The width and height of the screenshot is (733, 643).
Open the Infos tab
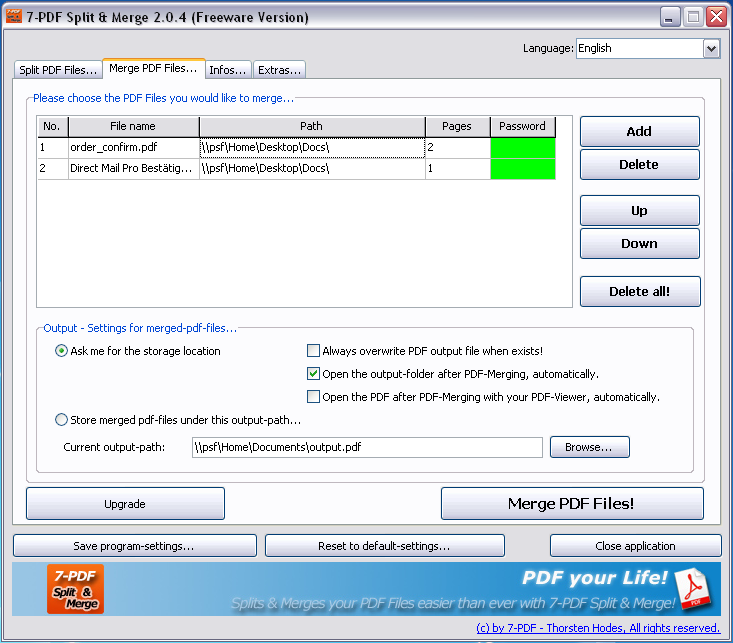pos(228,70)
